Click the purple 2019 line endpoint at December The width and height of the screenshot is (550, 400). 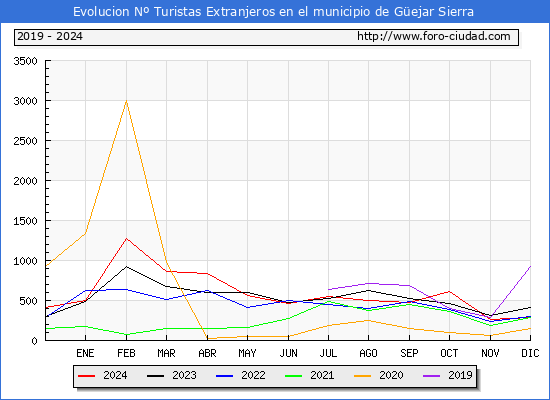click(x=530, y=267)
